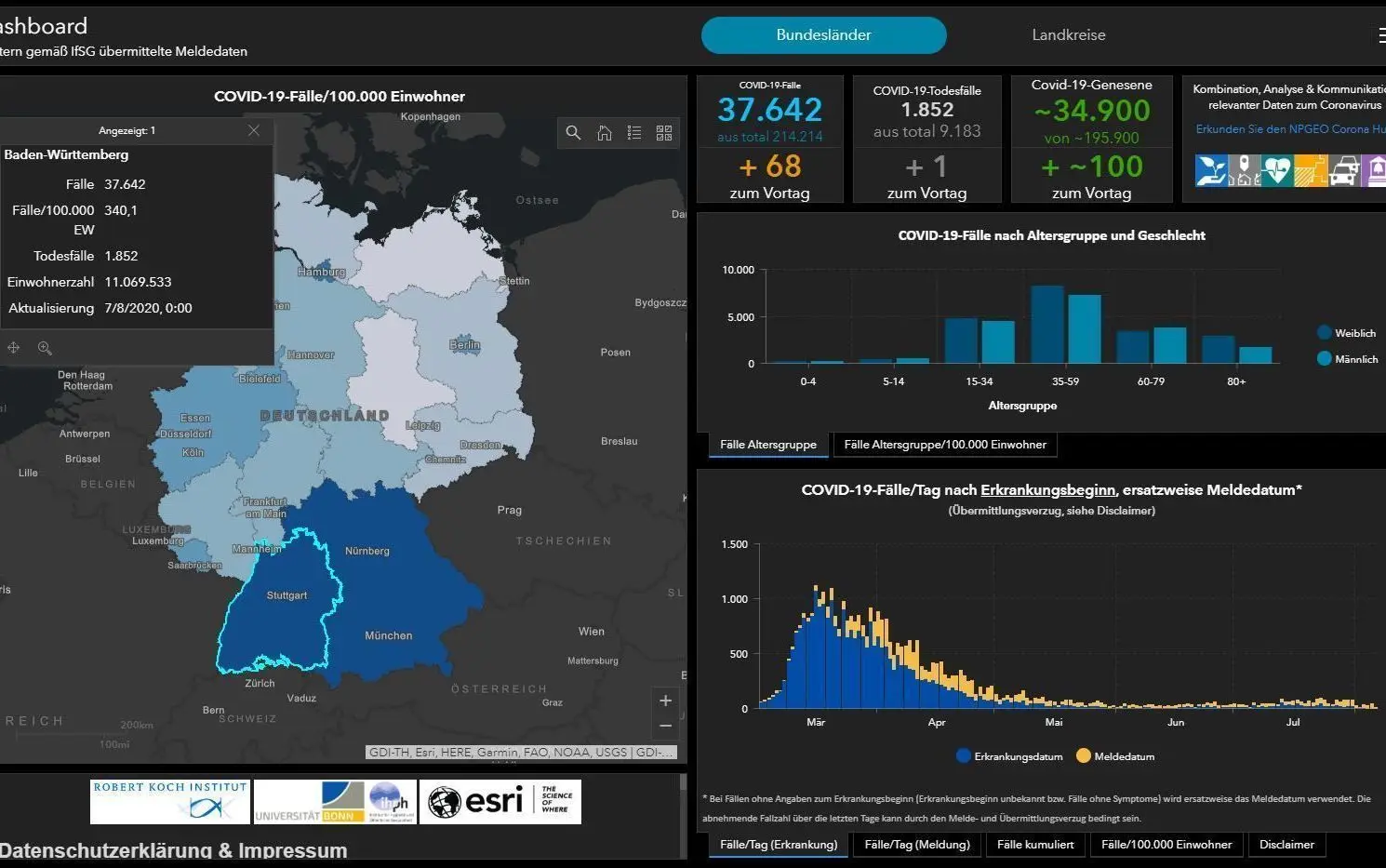Click the pan cross icon in popup
The image size is (1386, 868).
click(14, 348)
